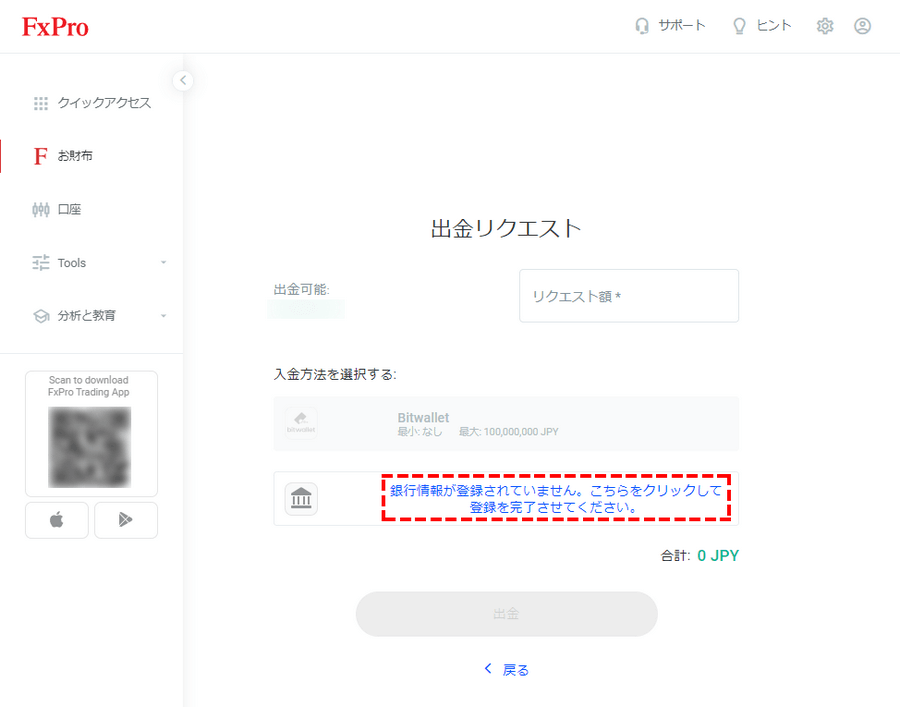Collapse the sidebar with arrow button

click(x=183, y=80)
